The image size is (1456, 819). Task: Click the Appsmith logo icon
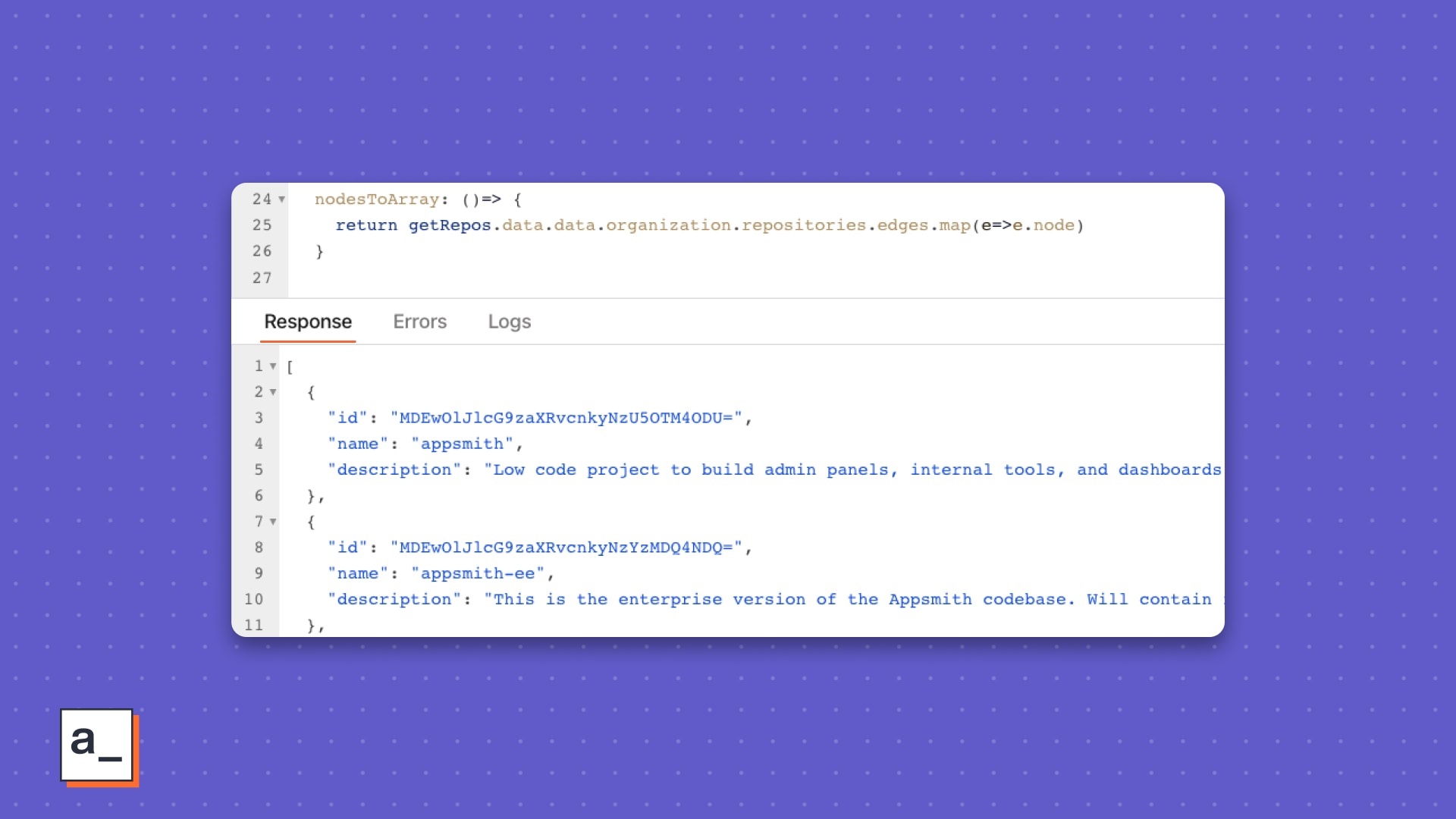[97, 745]
